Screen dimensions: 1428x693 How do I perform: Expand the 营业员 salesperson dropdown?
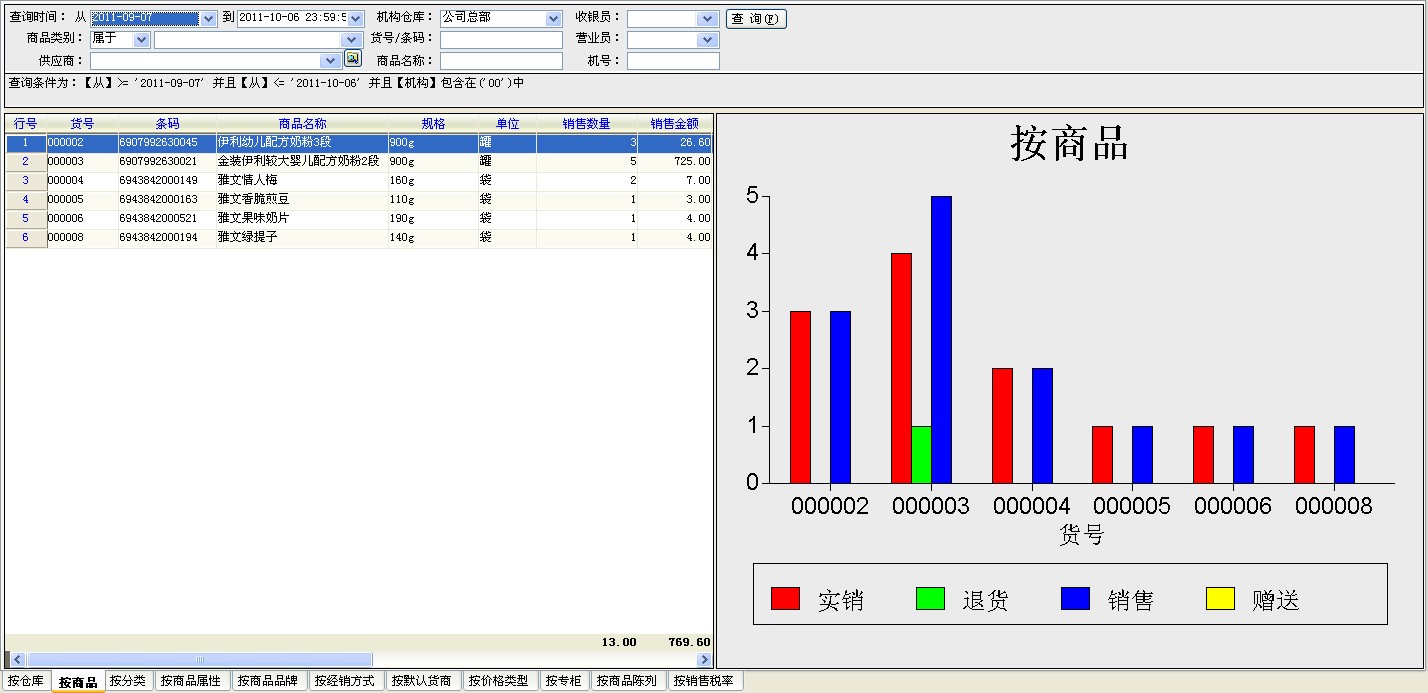tap(708, 40)
